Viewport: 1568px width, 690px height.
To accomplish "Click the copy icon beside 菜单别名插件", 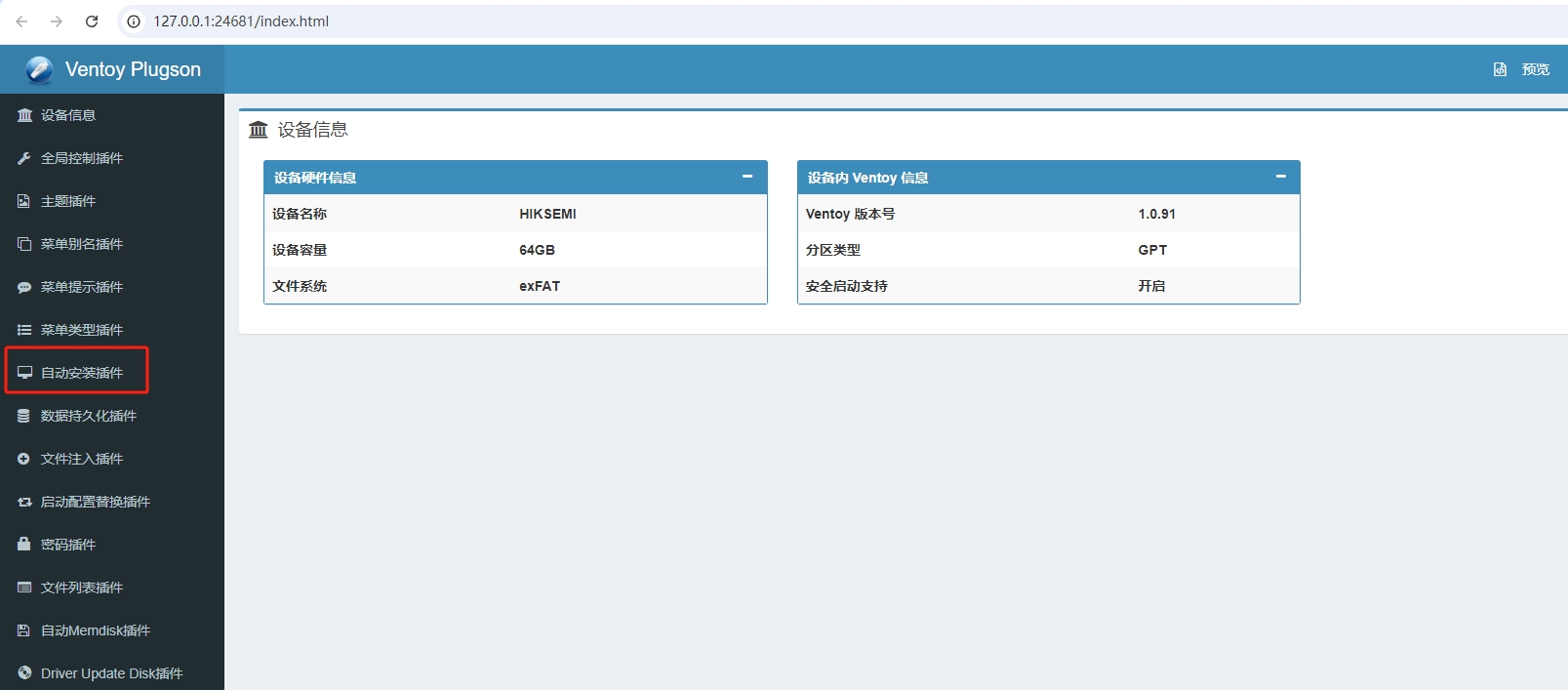I will pyautogui.click(x=24, y=244).
